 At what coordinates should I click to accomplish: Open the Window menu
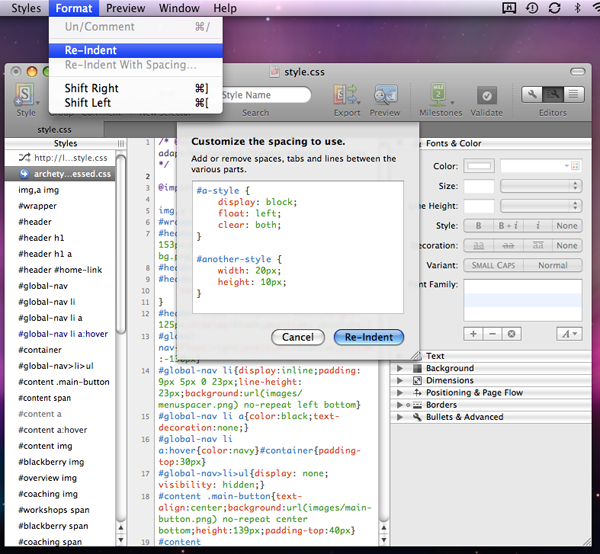tap(179, 8)
